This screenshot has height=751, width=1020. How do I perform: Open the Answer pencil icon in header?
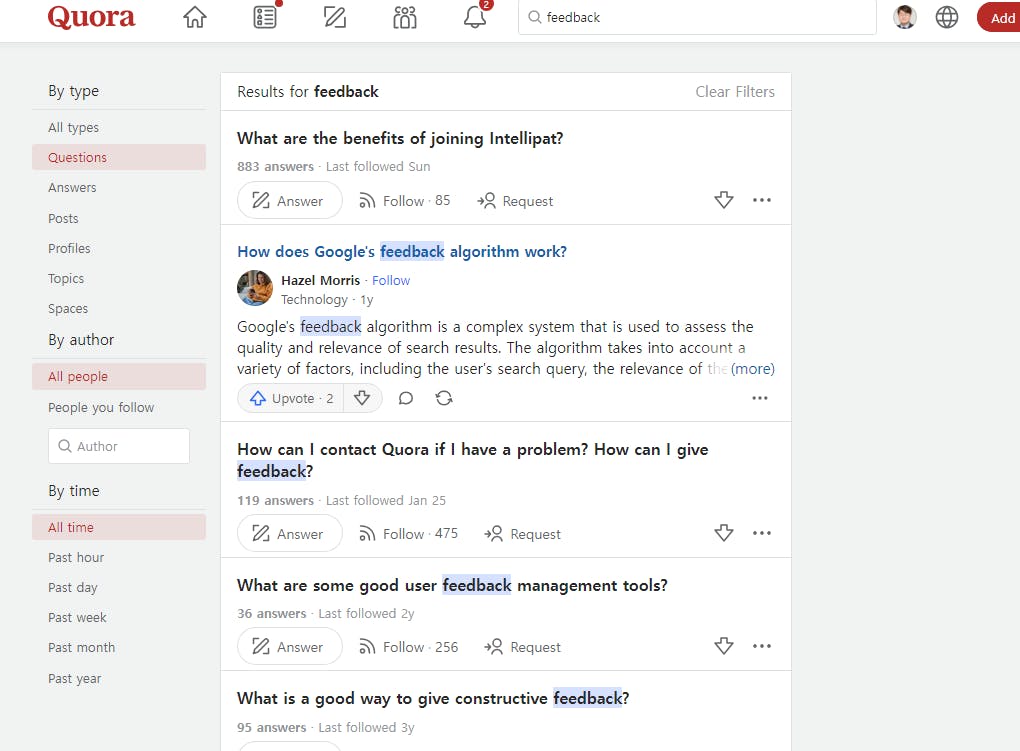click(335, 17)
